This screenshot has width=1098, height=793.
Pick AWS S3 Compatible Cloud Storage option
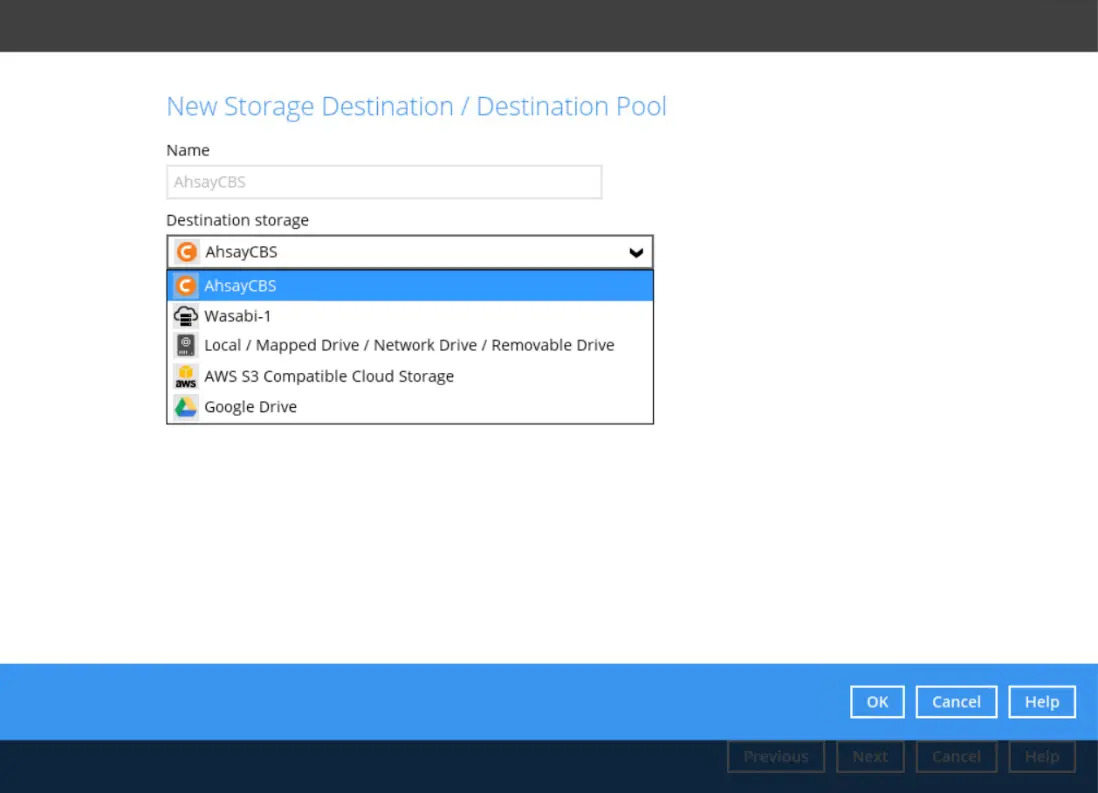pos(329,377)
